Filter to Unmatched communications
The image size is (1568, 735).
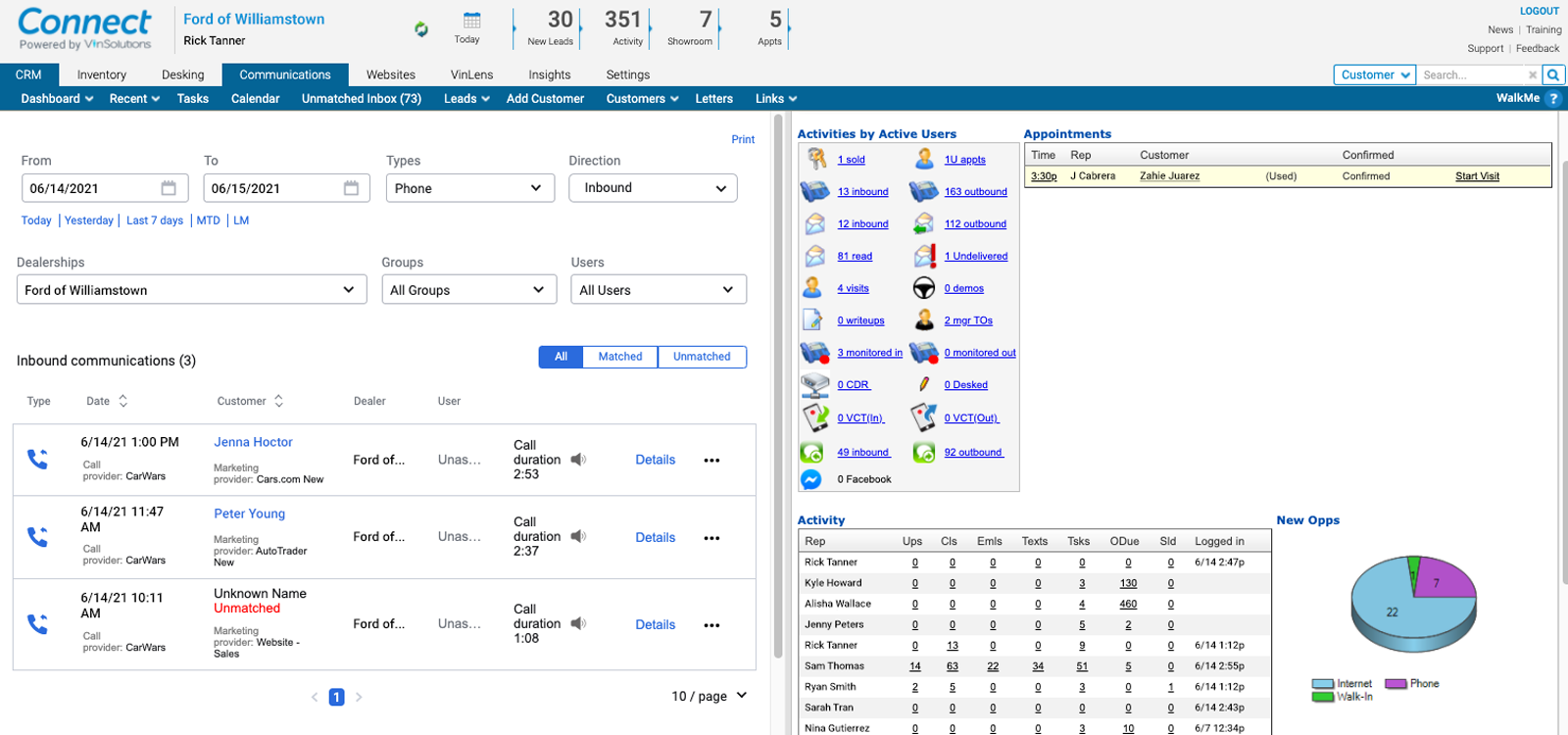(x=702, y=357)
